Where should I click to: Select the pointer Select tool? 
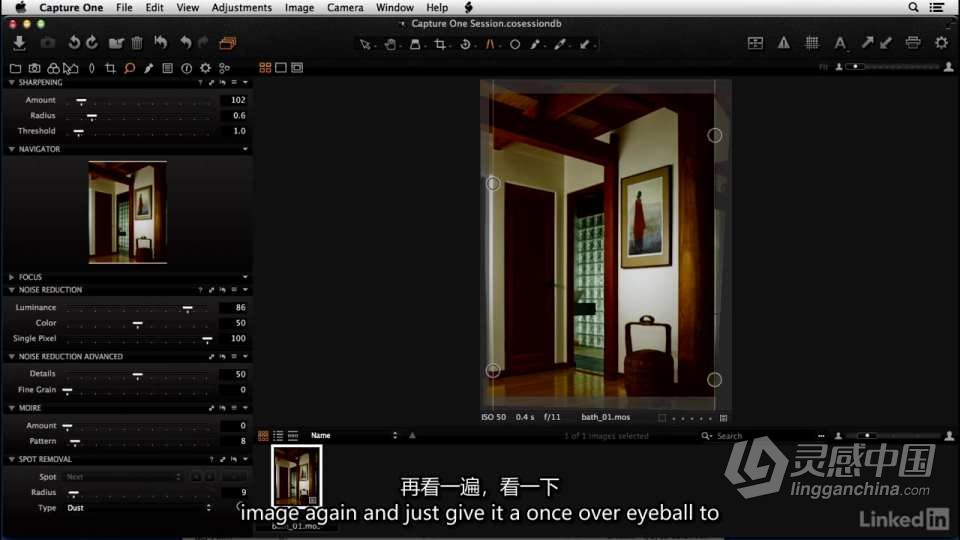(365, 44)
